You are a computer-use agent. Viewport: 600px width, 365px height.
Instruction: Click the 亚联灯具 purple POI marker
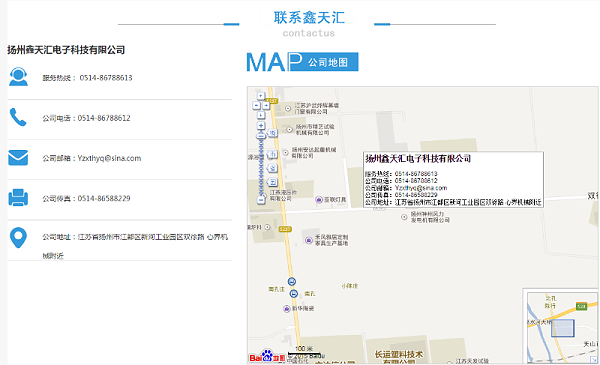click(x=319, y=200)
